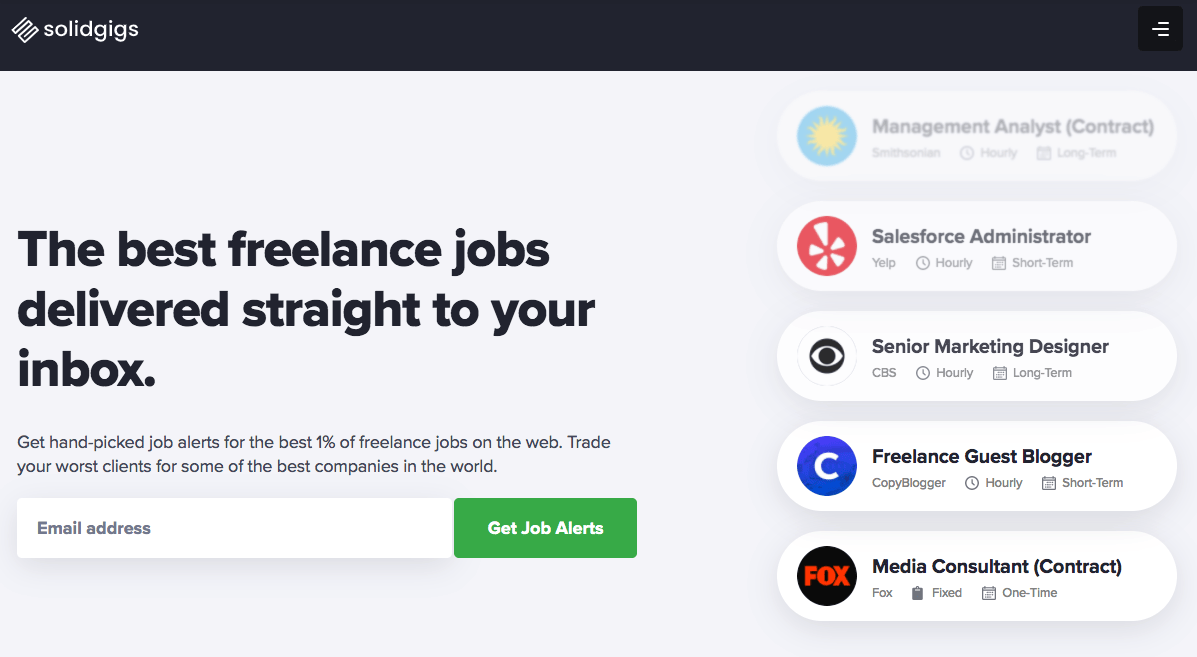Focus the Email address field
The image size is (1197, 657).
click(234, 528)
